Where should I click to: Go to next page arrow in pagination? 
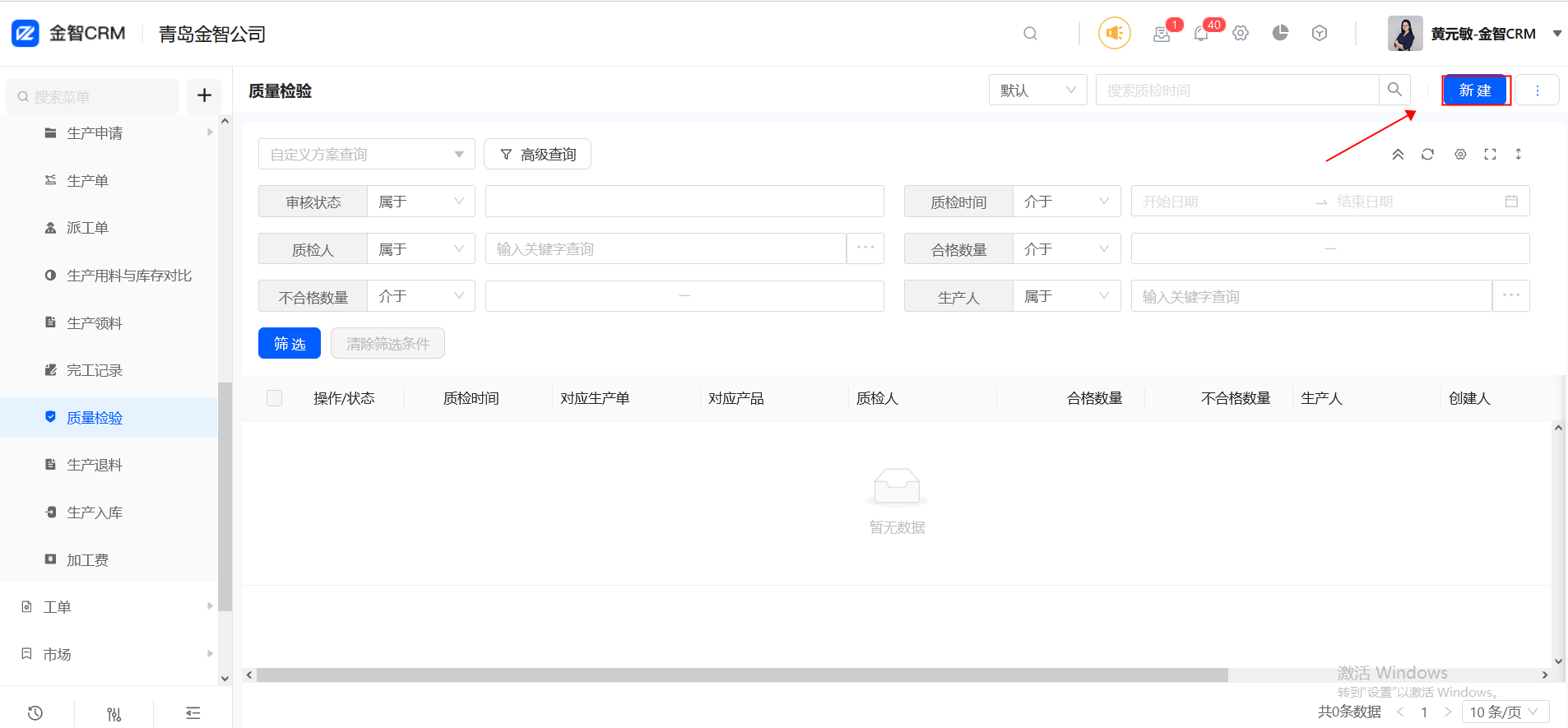tap(1448, 712)
